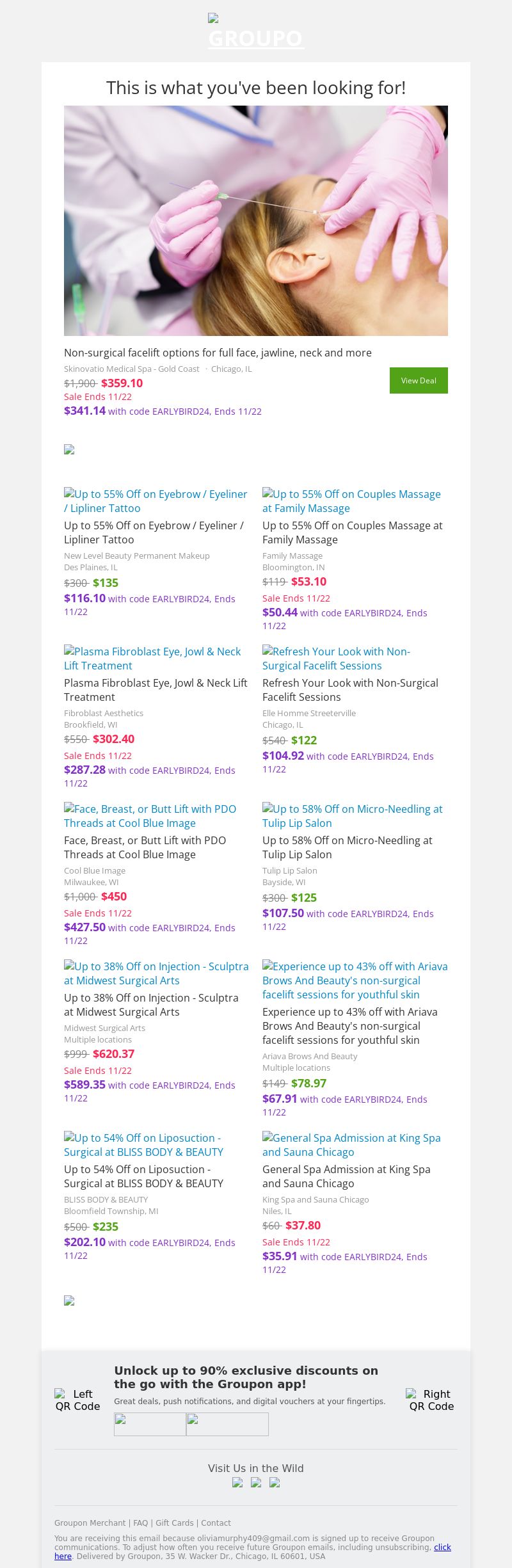Open the Micro-Needling at Tulip Lip Salon image link

352,816
